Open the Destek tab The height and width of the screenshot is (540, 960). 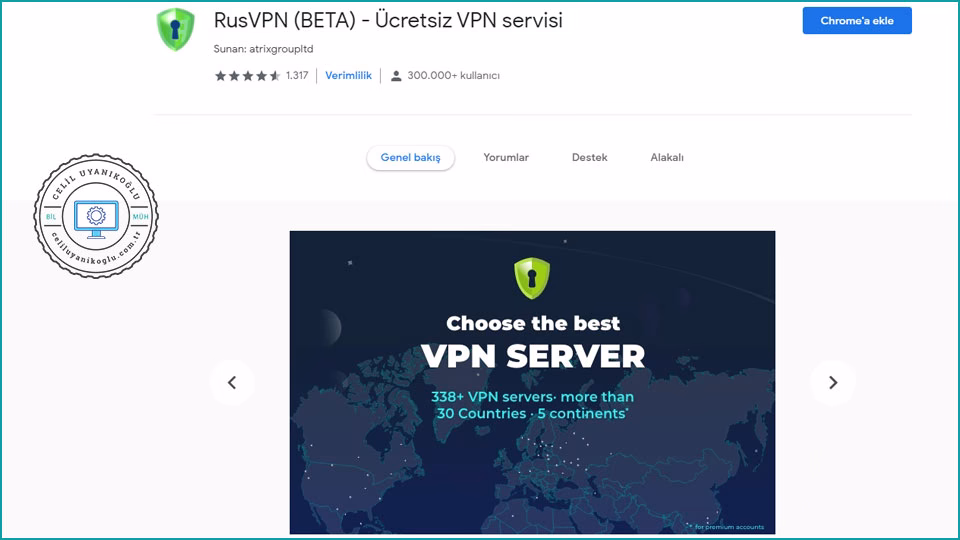pos(589,157)
